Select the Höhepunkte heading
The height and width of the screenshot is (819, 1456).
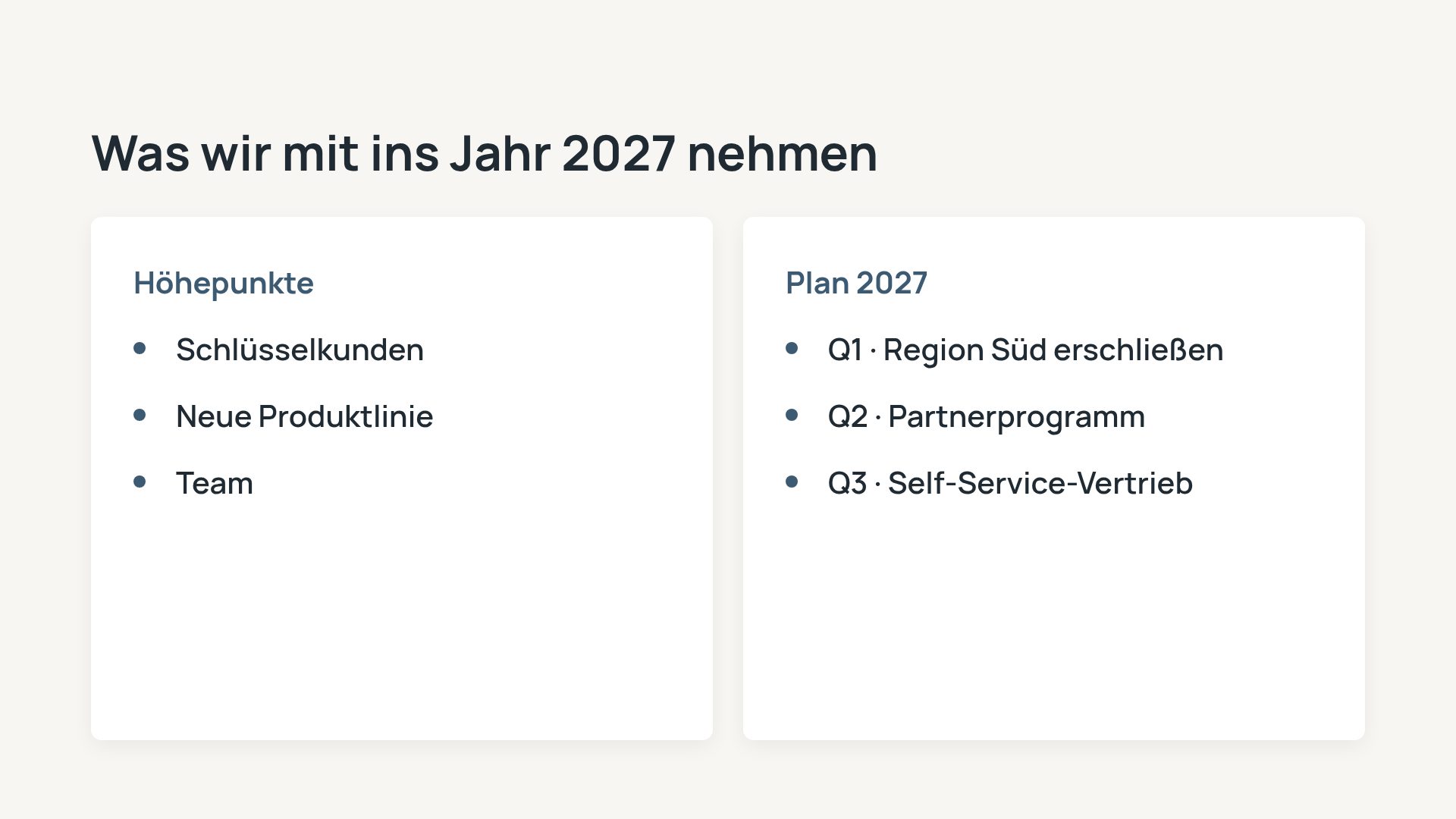pos(224,283)
